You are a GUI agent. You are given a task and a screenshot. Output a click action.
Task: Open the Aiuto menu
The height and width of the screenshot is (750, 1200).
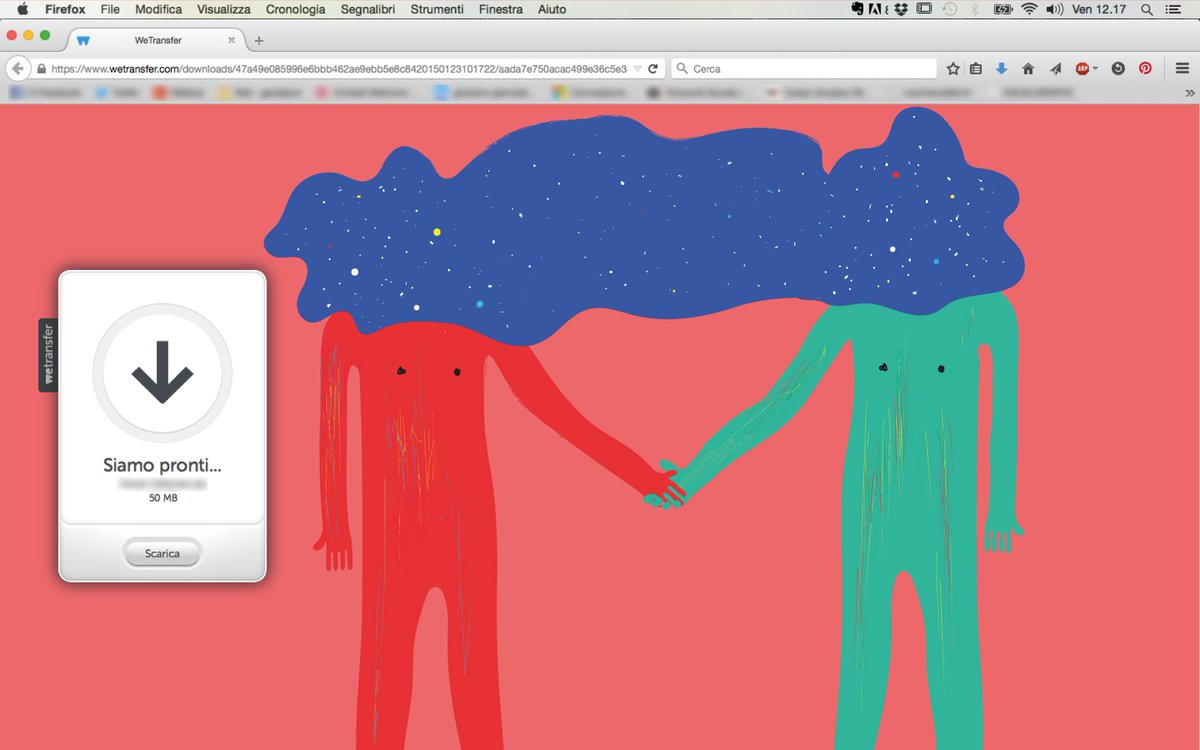(x=552, y=9)
